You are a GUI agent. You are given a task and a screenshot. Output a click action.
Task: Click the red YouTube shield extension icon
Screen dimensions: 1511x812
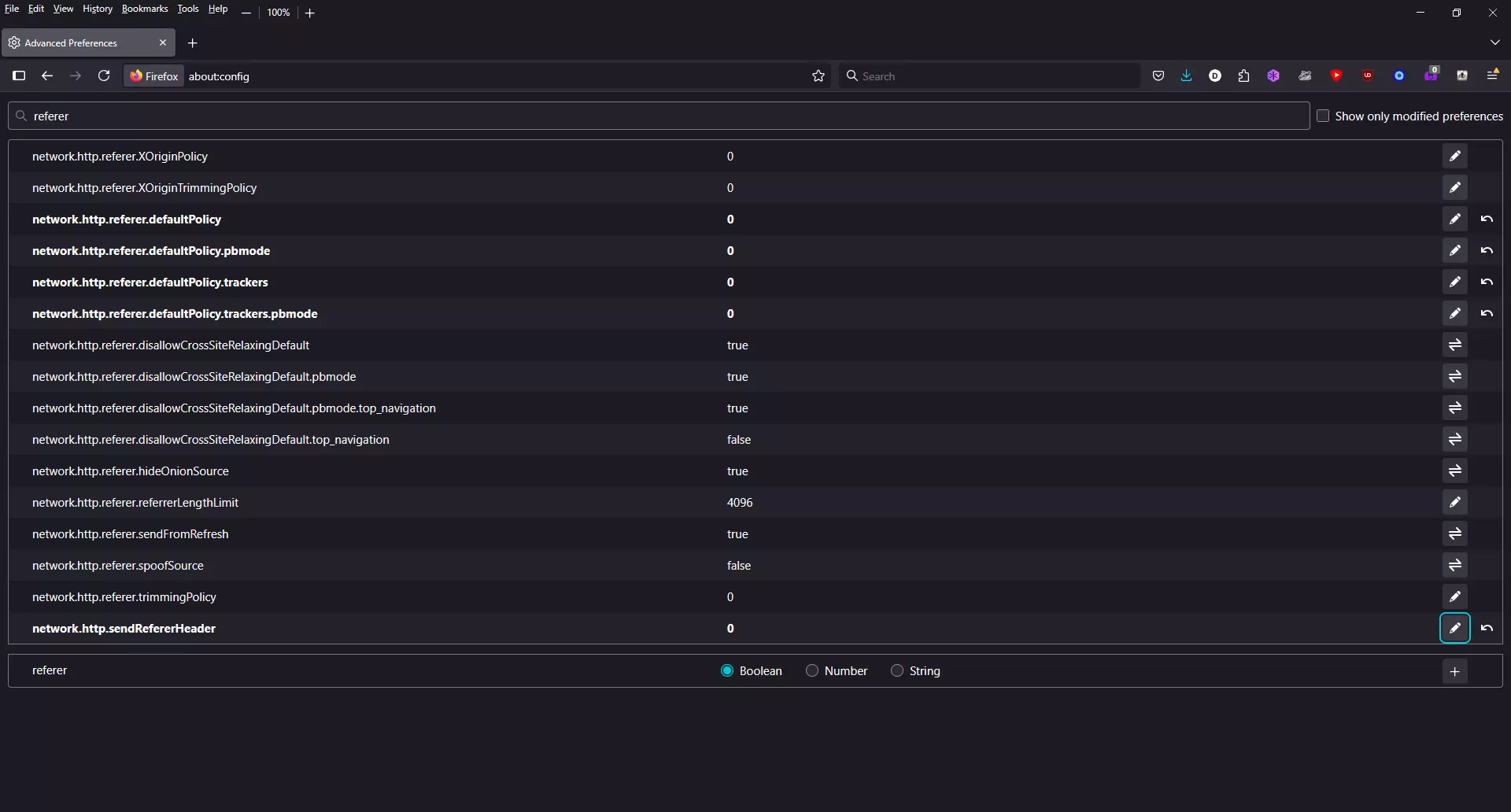[1336, 76]
